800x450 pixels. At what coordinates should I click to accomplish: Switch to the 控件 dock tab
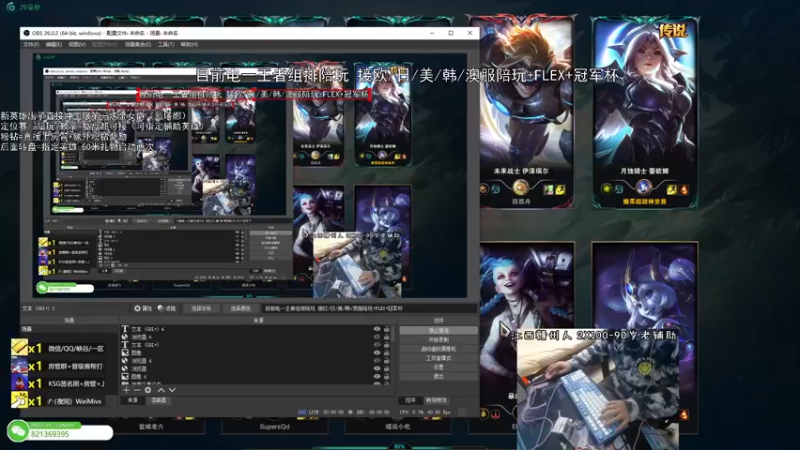(410, 401)
